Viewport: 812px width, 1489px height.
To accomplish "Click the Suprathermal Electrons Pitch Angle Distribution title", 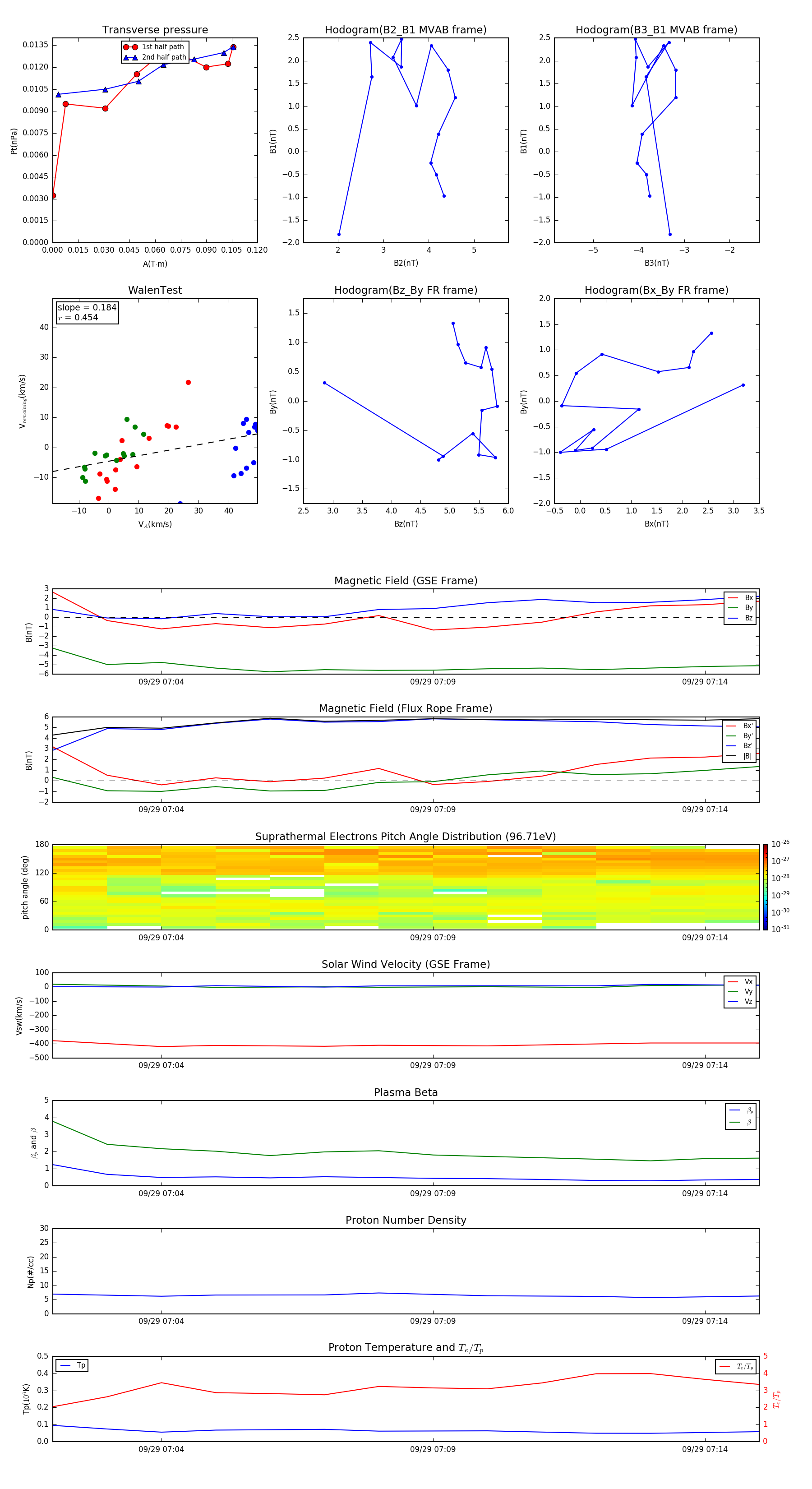I will [x=406, y=837].
